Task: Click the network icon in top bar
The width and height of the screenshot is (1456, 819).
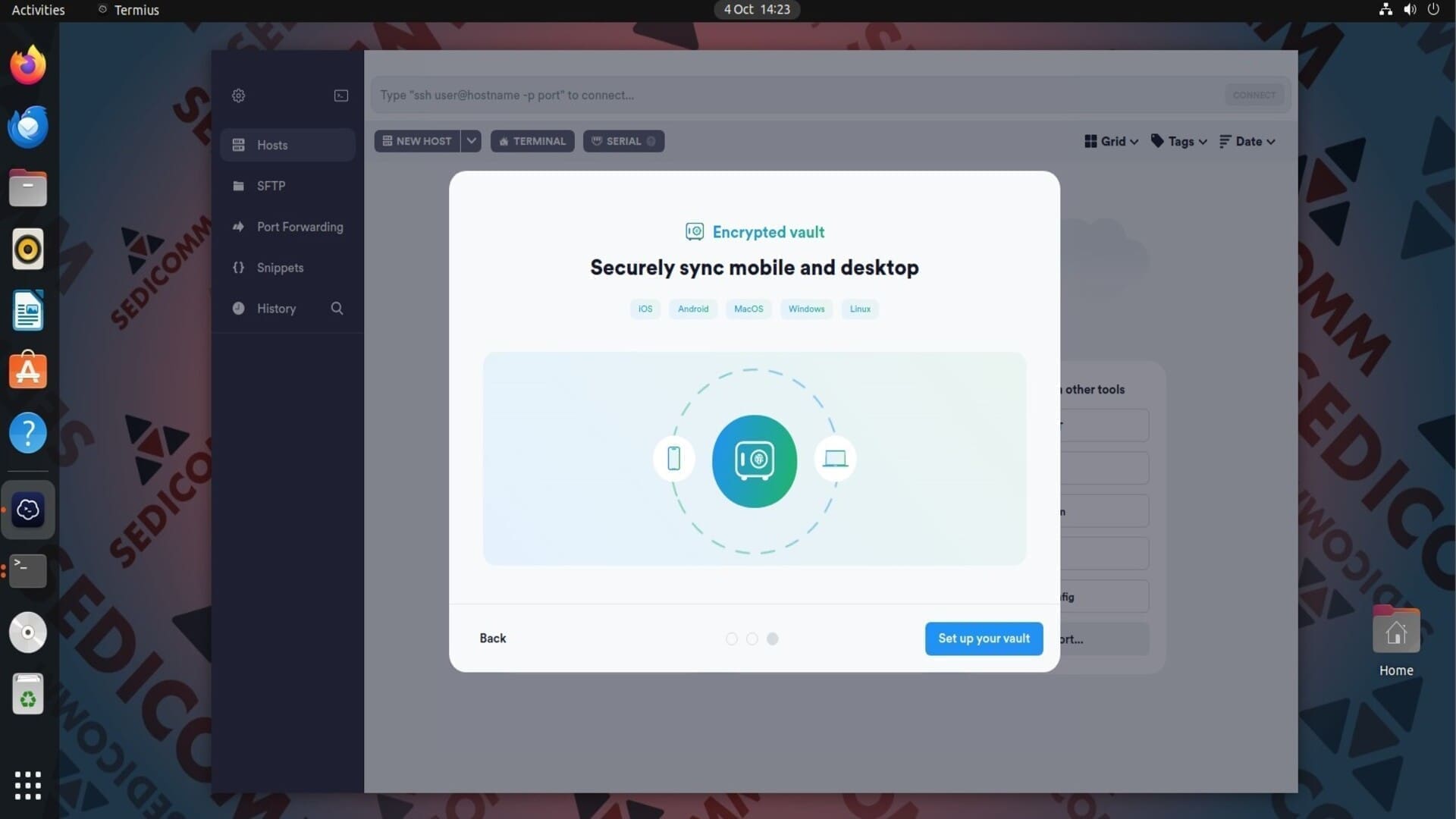Action: point(1385,10)
